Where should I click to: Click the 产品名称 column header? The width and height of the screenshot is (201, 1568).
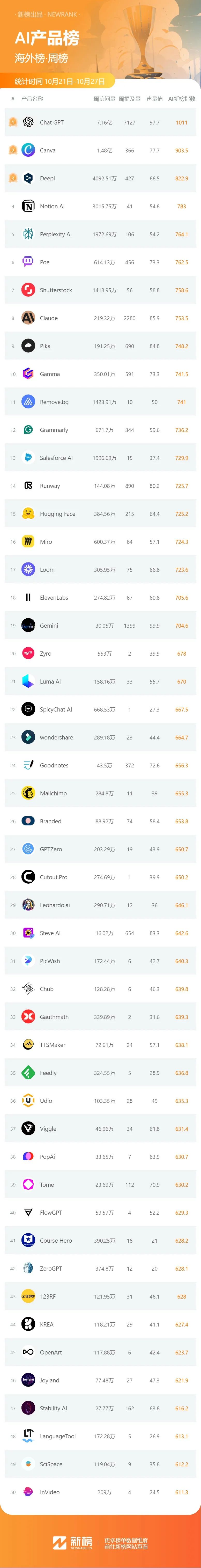32,99
